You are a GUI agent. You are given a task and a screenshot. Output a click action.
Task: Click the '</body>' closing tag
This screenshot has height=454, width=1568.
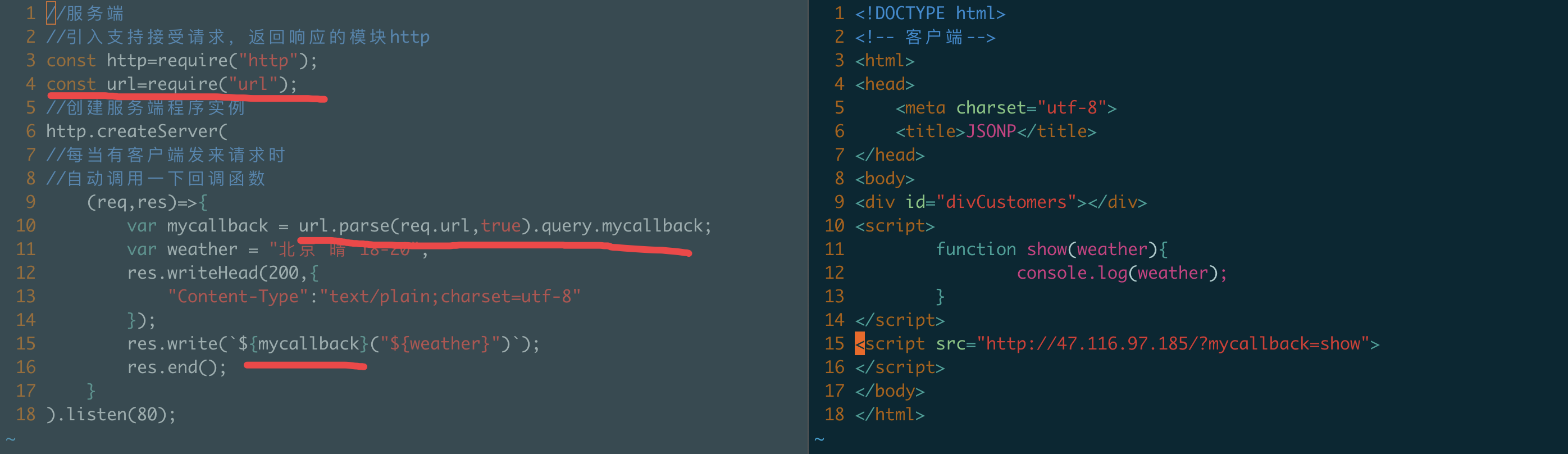[x=890, y=391]
